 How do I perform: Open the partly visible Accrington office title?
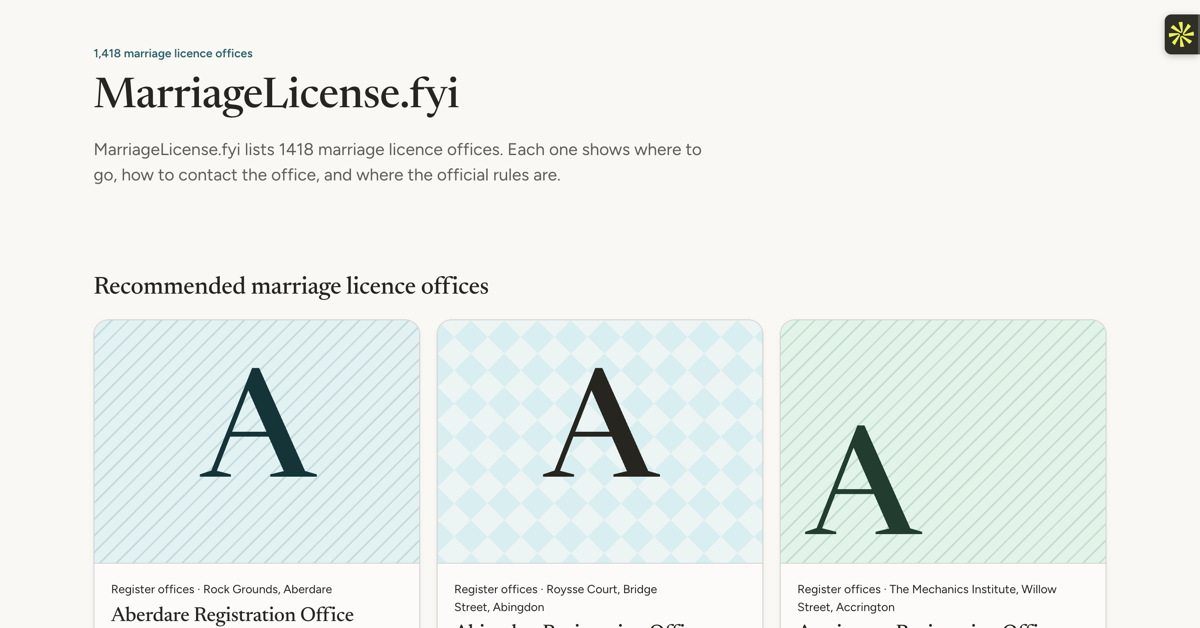(x=920, y=624)
